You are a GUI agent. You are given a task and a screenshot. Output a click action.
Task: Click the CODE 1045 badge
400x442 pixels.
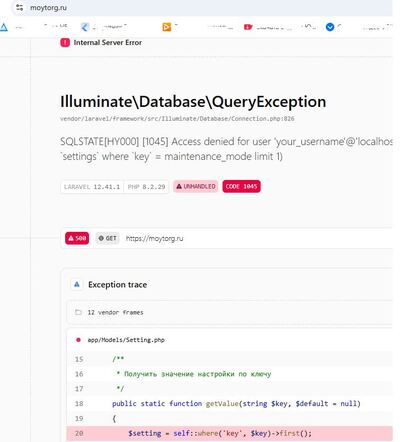[241, 186]
